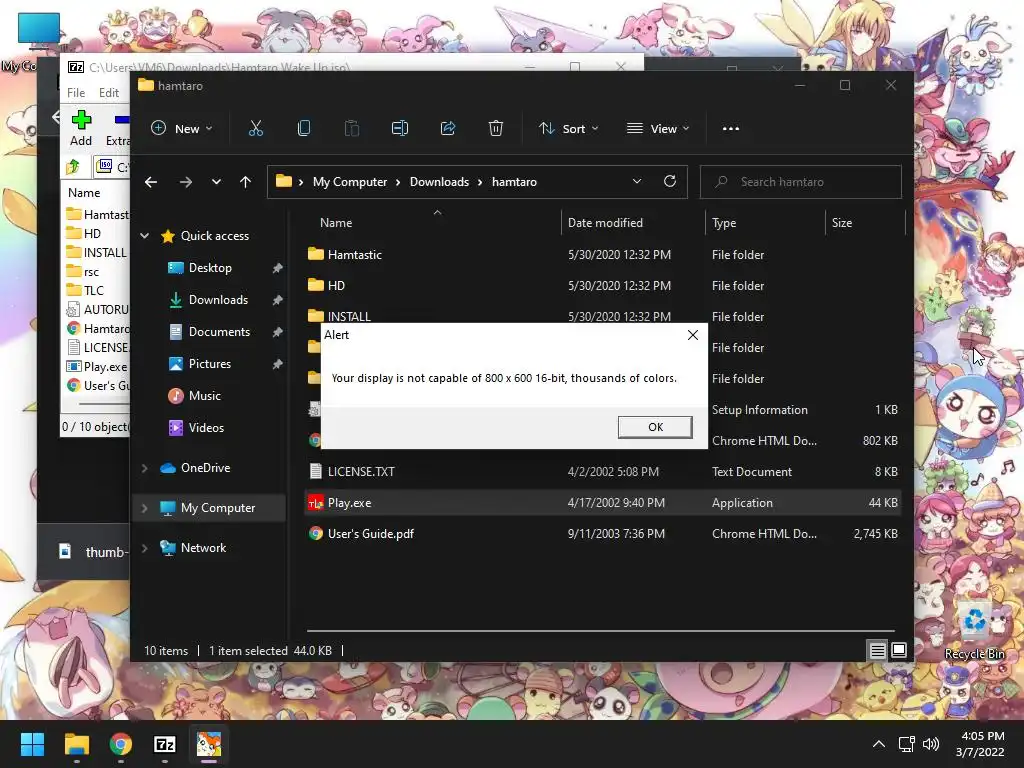Show hidden icons in system tray
Screen dimensions: 1024x768
tap(879, 744)
